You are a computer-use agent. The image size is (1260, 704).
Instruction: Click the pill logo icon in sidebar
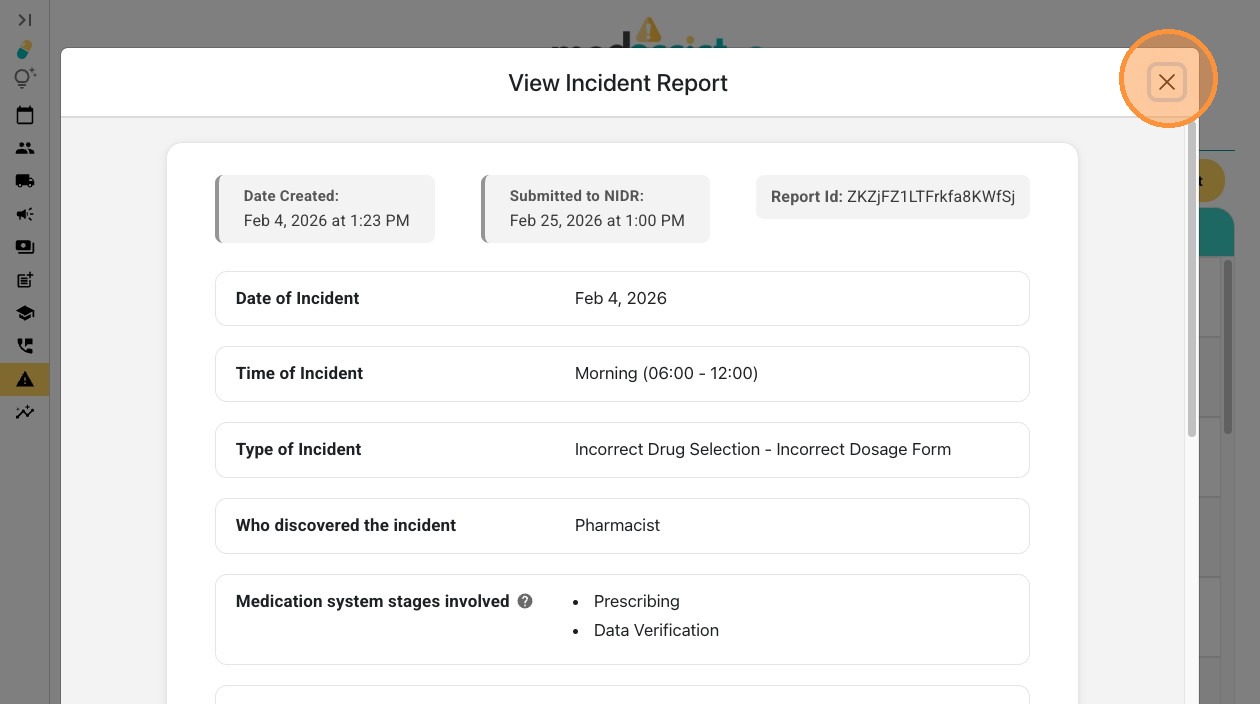tap(25, 49)
